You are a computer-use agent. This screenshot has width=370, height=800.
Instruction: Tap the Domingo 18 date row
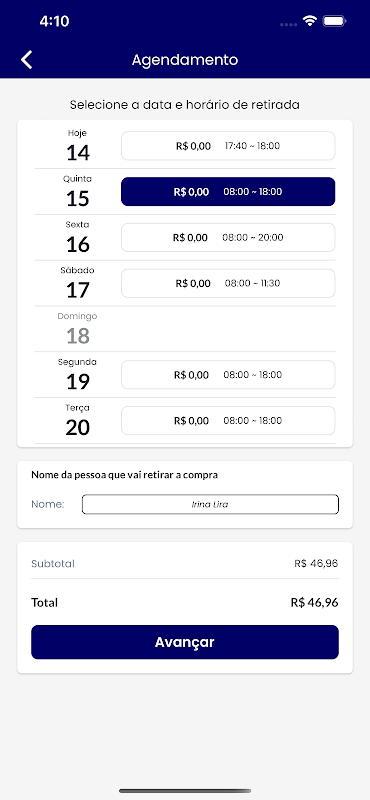185,329
